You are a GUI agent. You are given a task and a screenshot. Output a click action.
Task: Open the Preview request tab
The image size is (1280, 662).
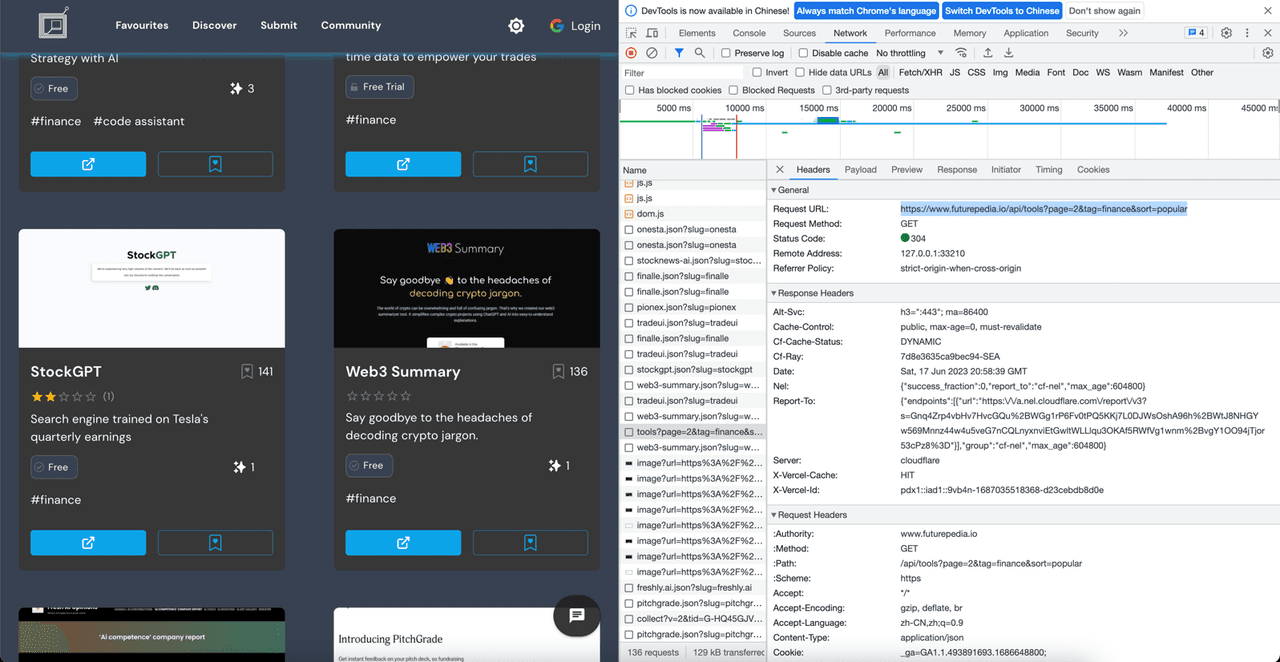tap(907, 170)
